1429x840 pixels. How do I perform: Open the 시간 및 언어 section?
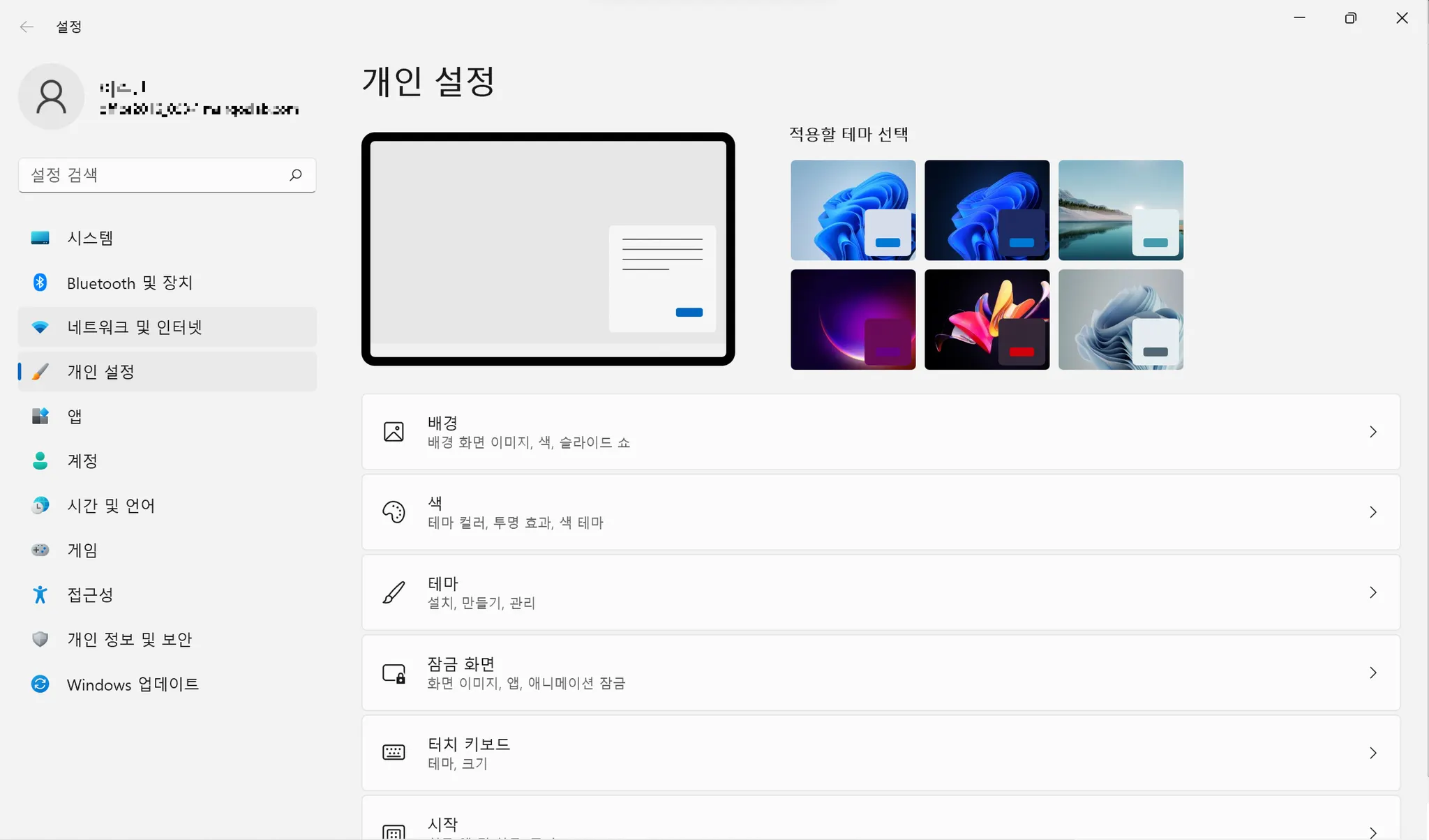110,506
